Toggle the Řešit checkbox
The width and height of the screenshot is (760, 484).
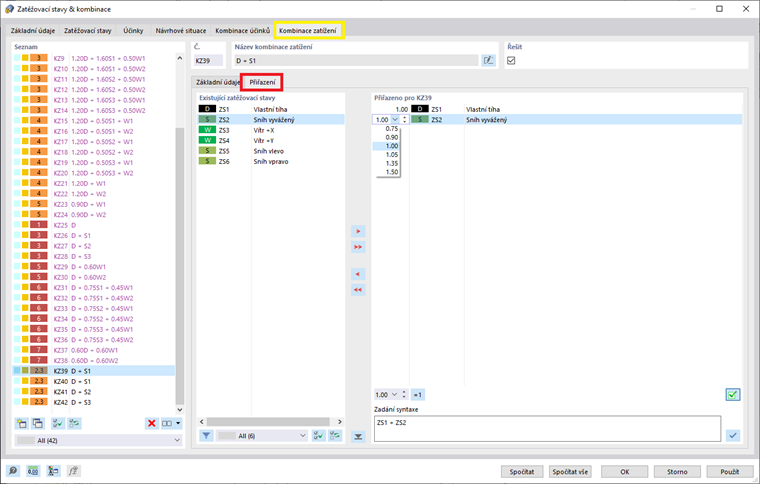point(511,61)
